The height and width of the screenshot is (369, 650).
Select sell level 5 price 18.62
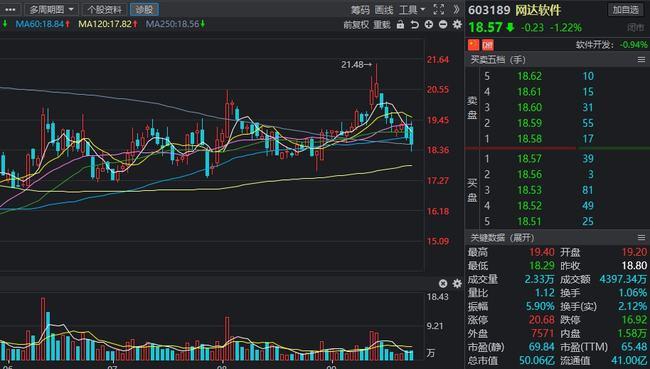[x=529, y=76]
